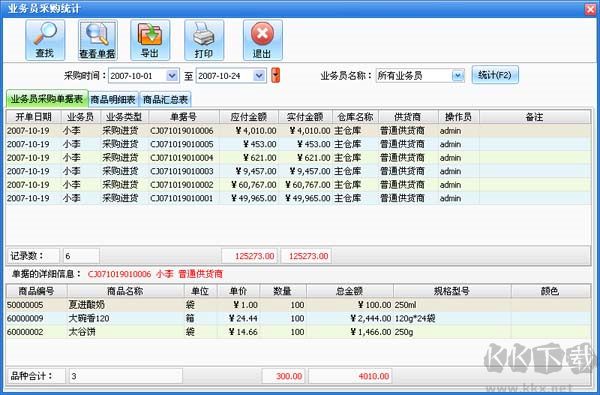The image size is (600, 395).
Task: Select document row CJ071019010004
Action: tap(298, 158)
